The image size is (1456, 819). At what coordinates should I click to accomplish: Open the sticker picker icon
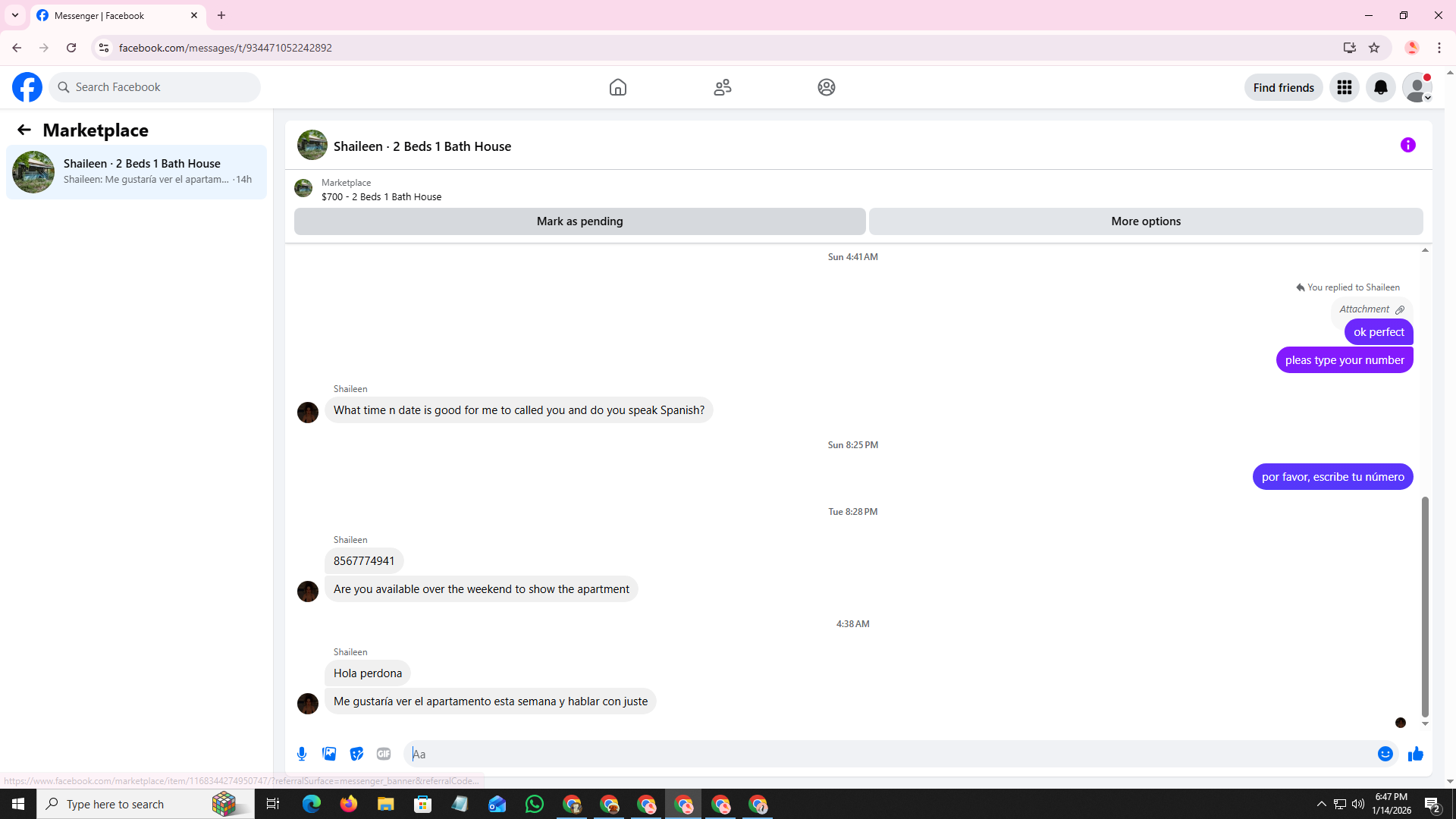[x=356, y=754]
